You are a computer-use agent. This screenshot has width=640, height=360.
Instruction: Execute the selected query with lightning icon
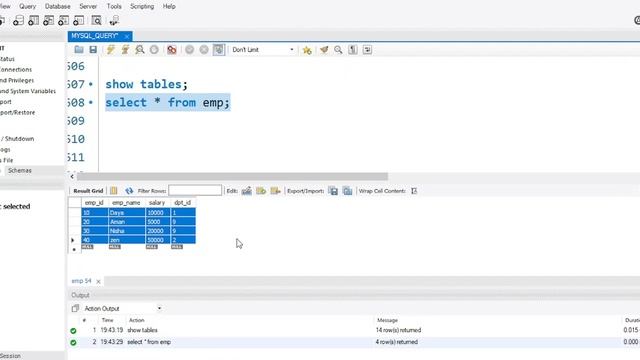click(x=111, y=50)
